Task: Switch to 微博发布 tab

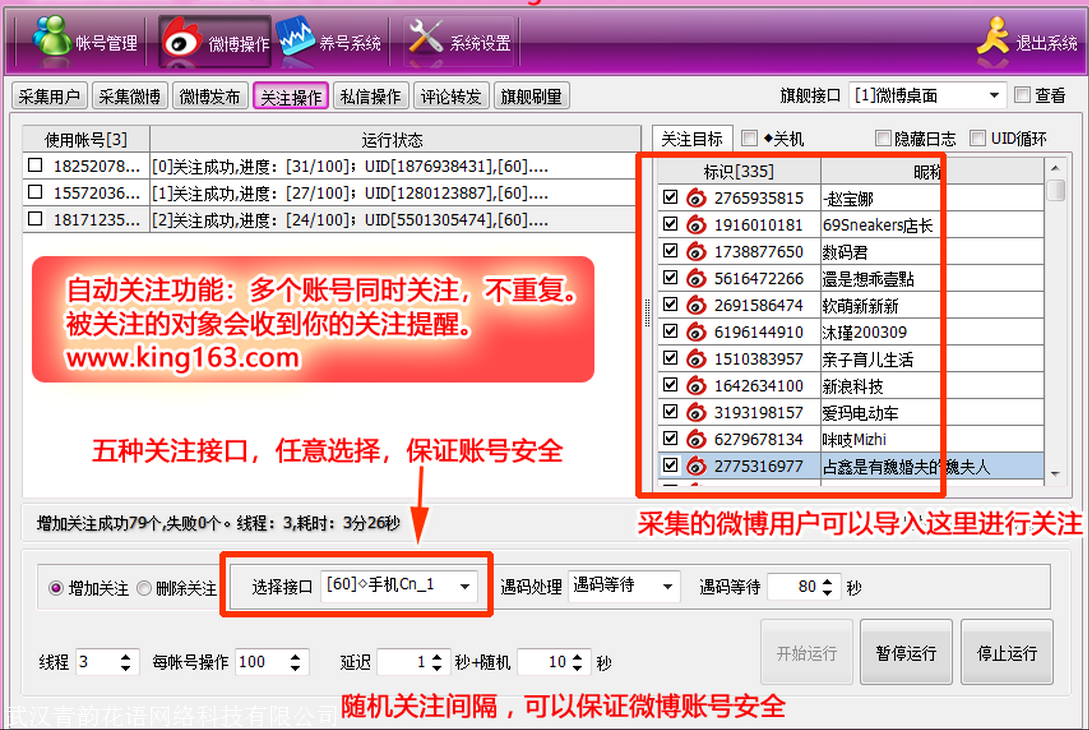Action: pos(210,97)
